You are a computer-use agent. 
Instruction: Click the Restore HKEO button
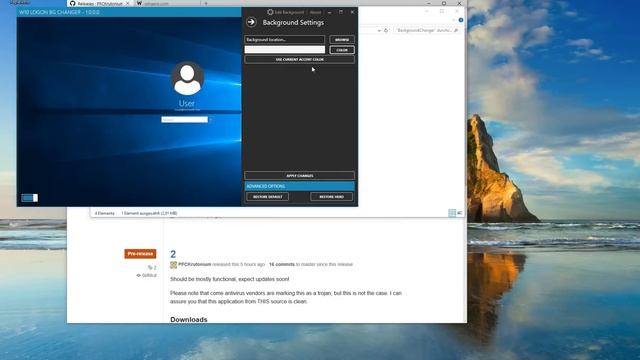[x=331, y=197]
